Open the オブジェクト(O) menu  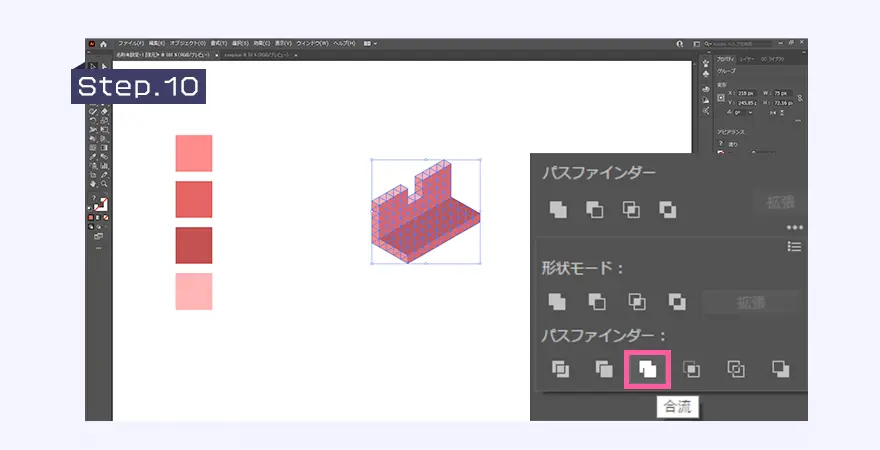[x=188, y=43]
